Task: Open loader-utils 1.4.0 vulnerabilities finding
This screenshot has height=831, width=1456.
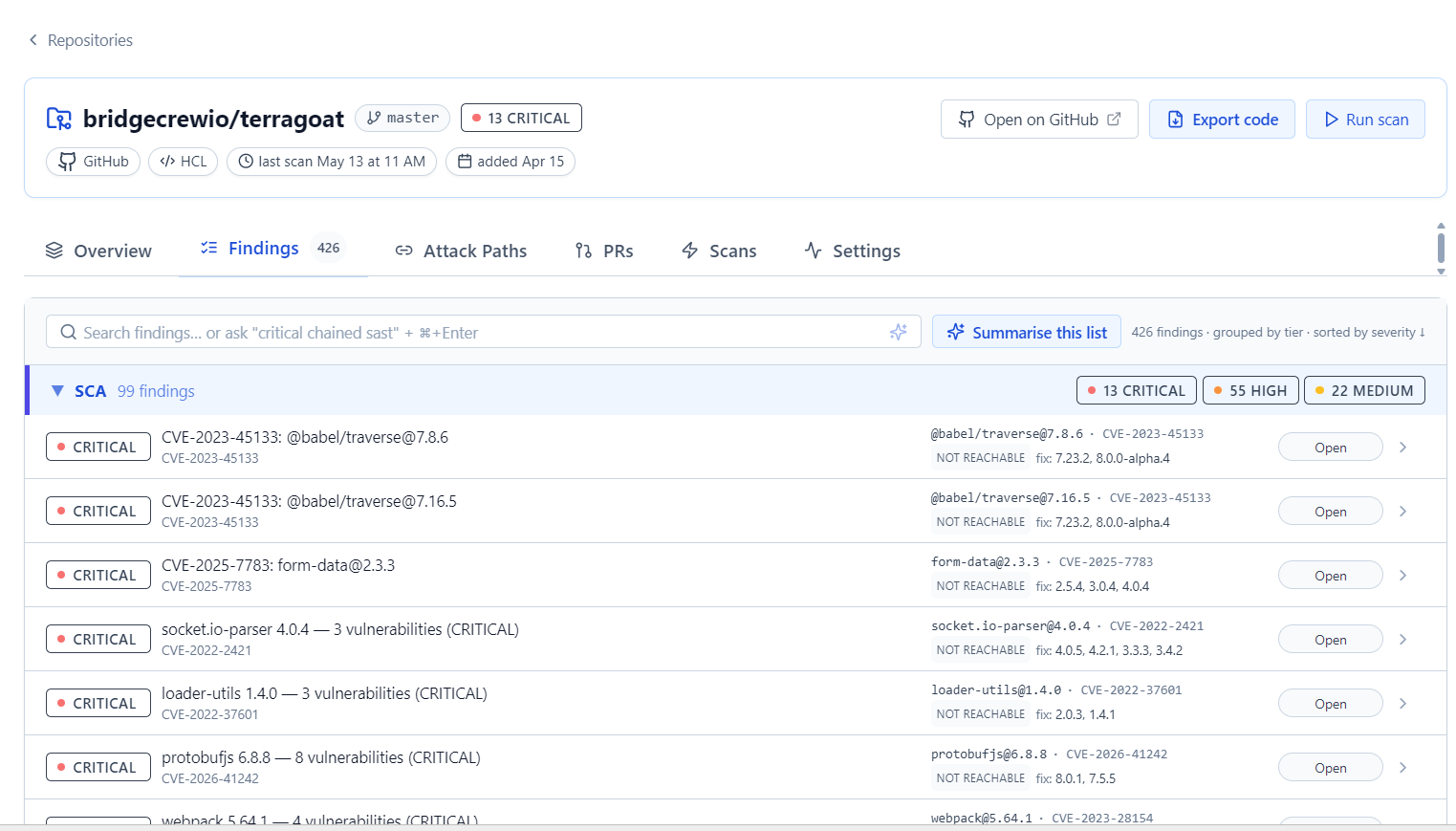Action: click(x=324, y=693)
